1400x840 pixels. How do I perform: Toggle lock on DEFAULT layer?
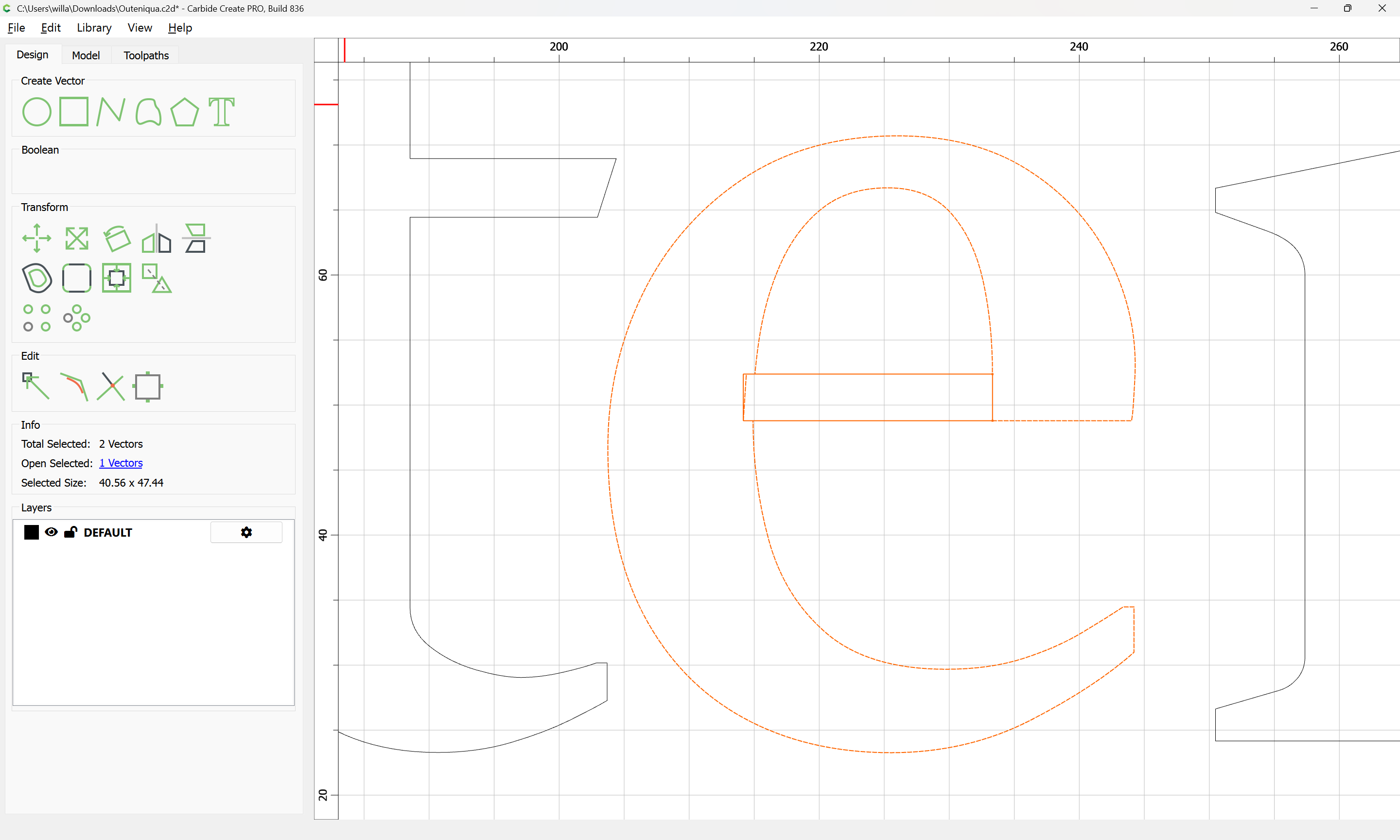(x=70, y=532)
